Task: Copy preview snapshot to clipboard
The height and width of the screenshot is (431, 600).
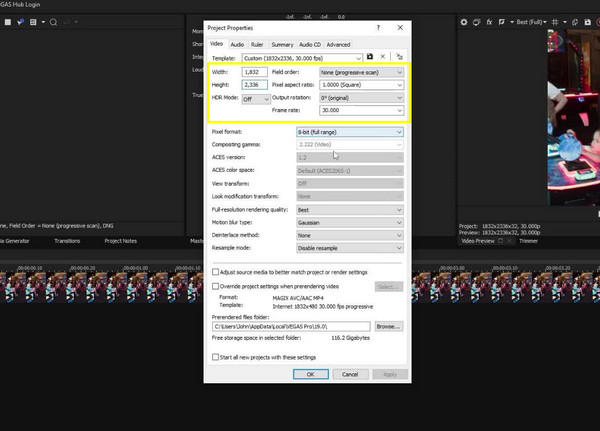Action: pos(575,22)
